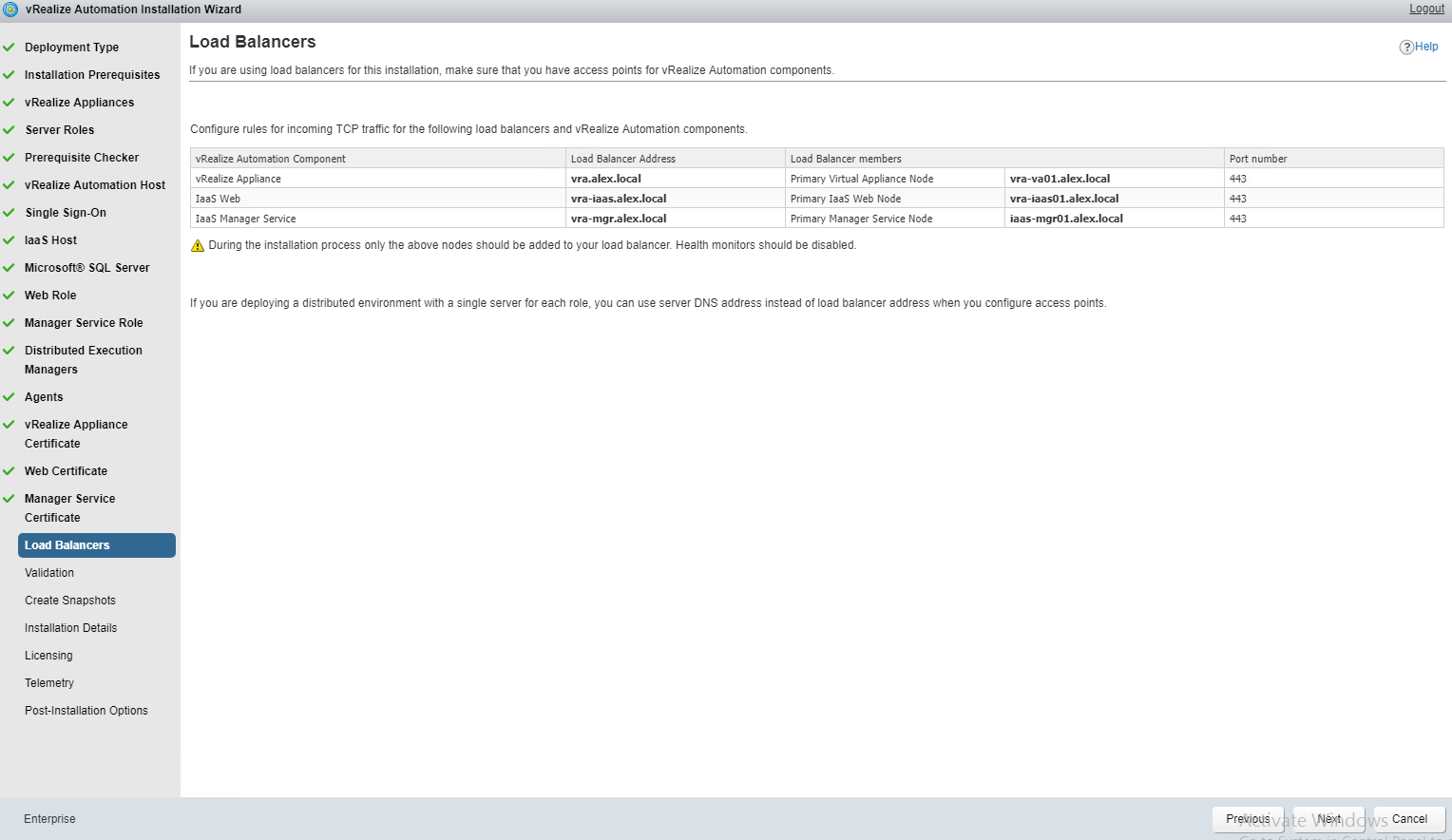The width and height of the screenshot is (1452, 840).
Task: Go to the Single Sign-On step
Action: (66, 213)
